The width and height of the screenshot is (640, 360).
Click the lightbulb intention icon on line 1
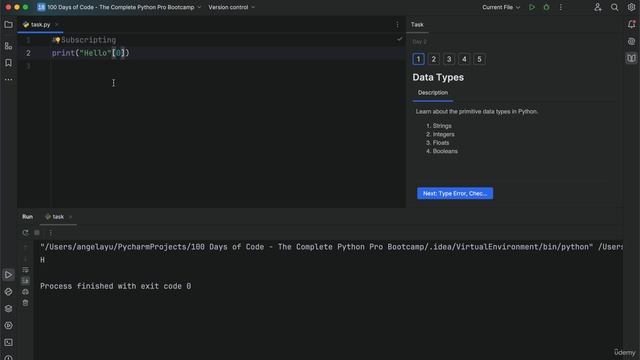[57, 40]
